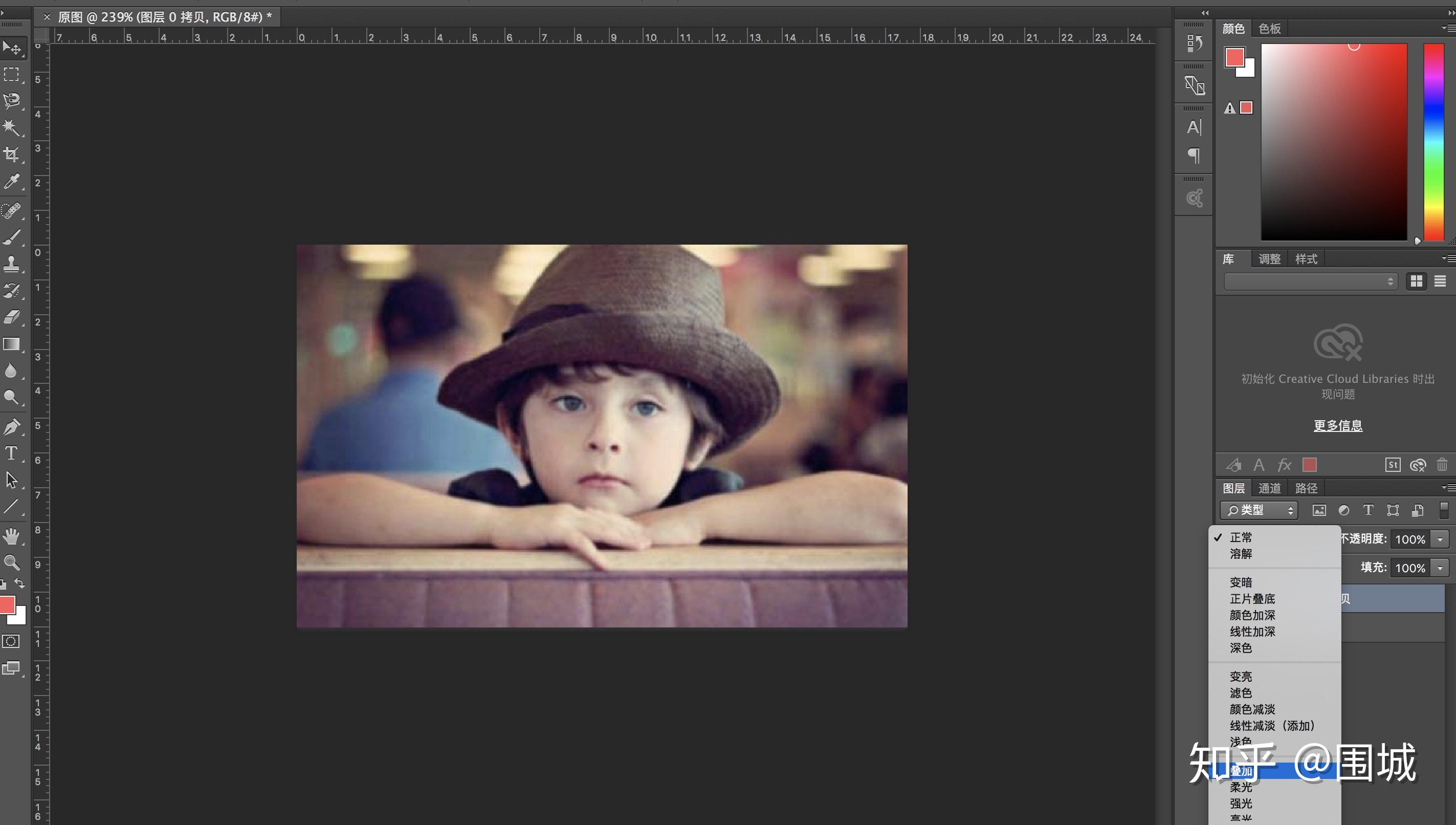Choose the 正片叠底 blend mode
Screen dimensions: 1456x825
1252,599
